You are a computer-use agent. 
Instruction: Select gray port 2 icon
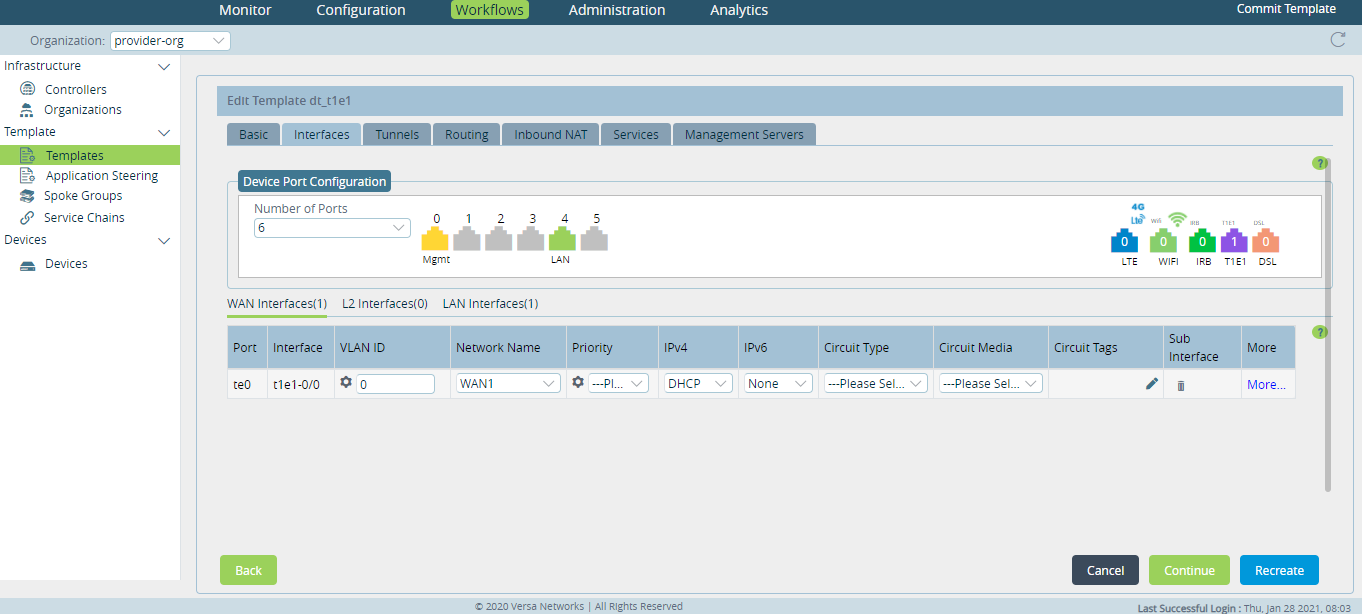tap(499, 239)
